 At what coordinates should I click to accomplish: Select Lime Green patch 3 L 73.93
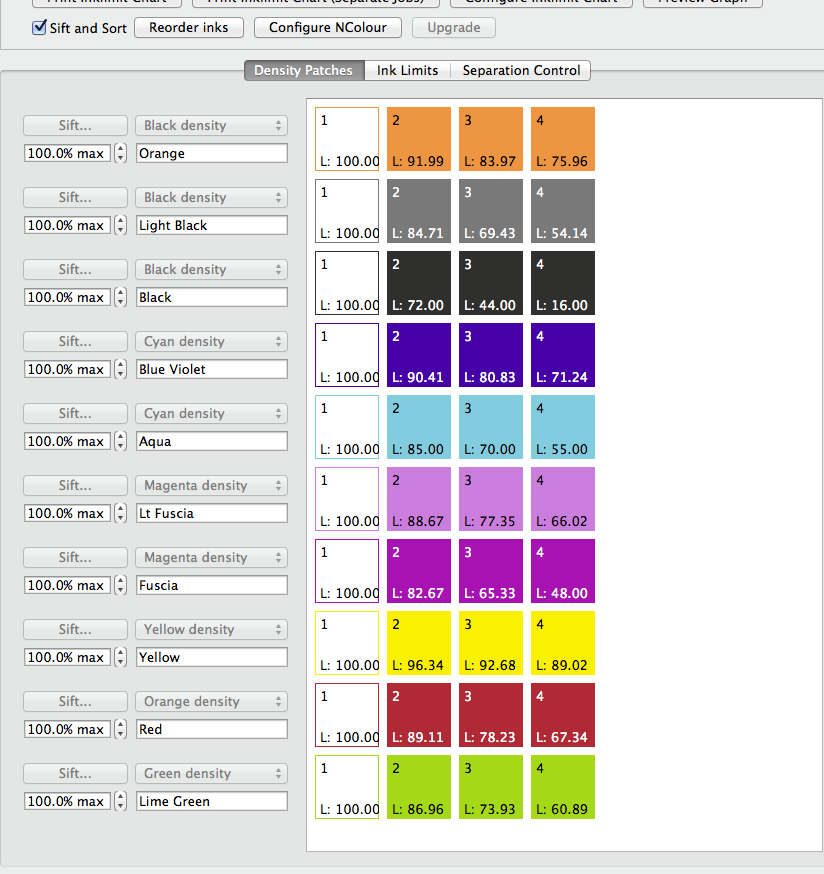click(x=491, y=786)
